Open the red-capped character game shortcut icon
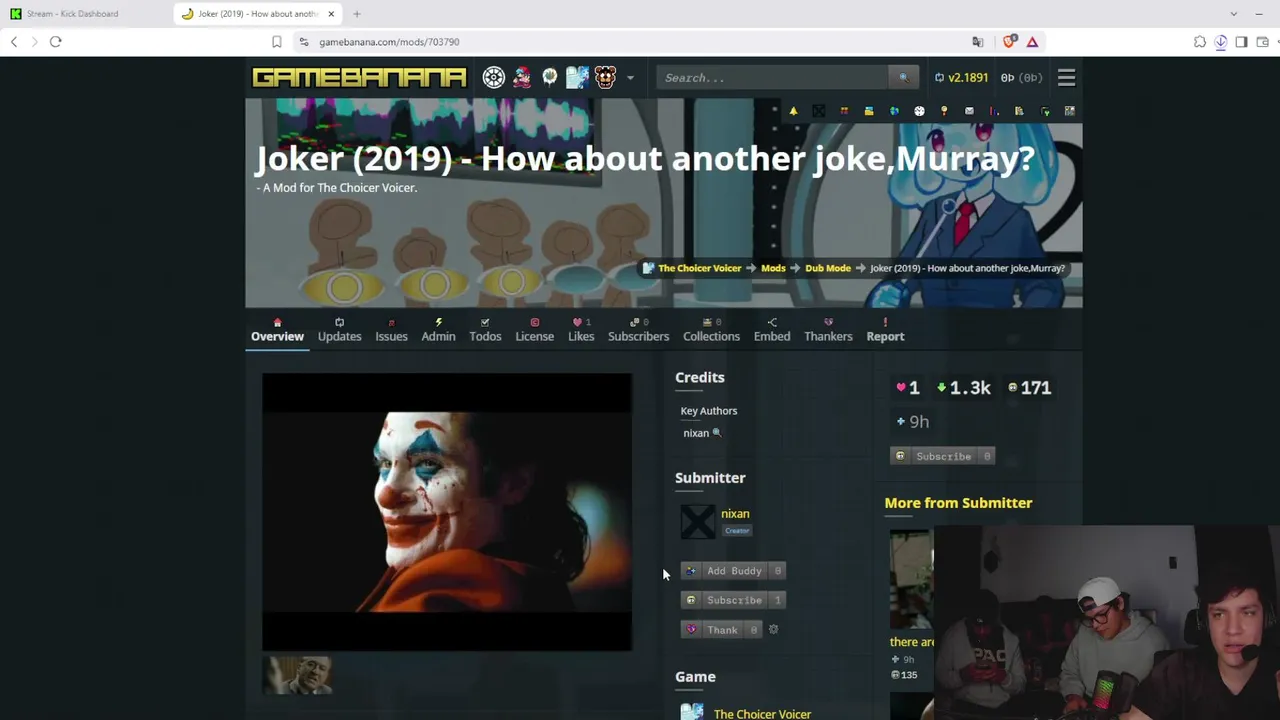This screenshot has height=720, width=1280. tap(522, 77)
